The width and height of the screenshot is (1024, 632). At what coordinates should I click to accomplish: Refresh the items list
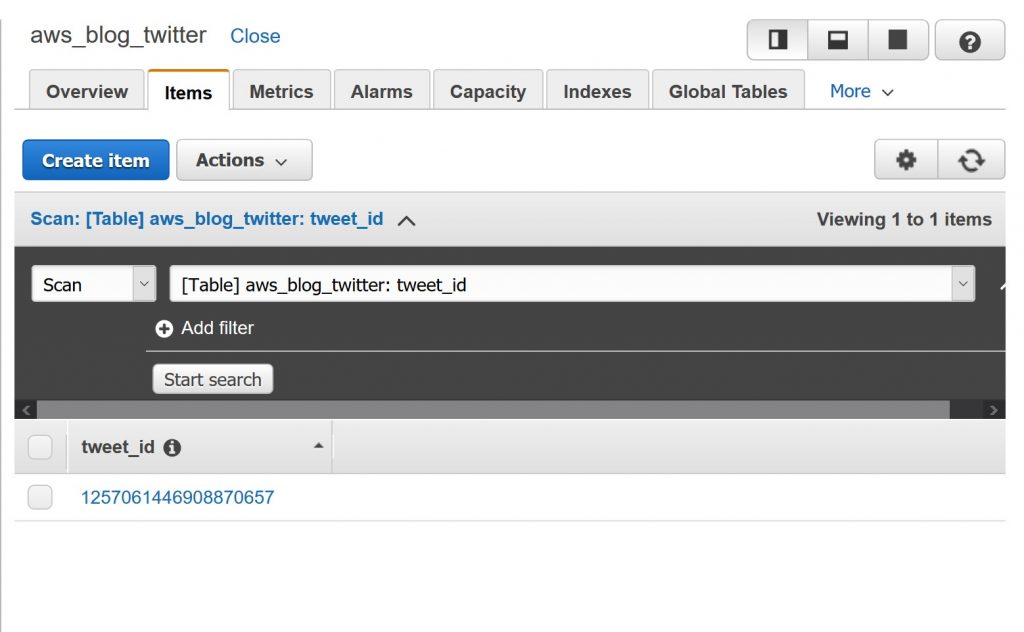[x=971, y=159]
